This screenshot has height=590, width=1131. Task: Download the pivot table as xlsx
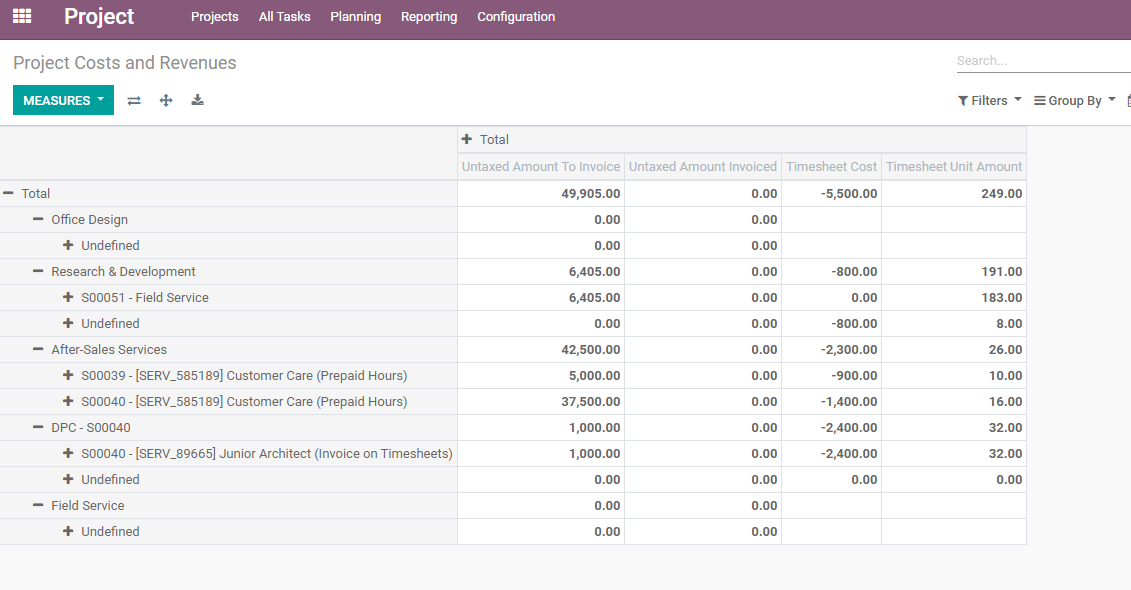tap(198, 100)
